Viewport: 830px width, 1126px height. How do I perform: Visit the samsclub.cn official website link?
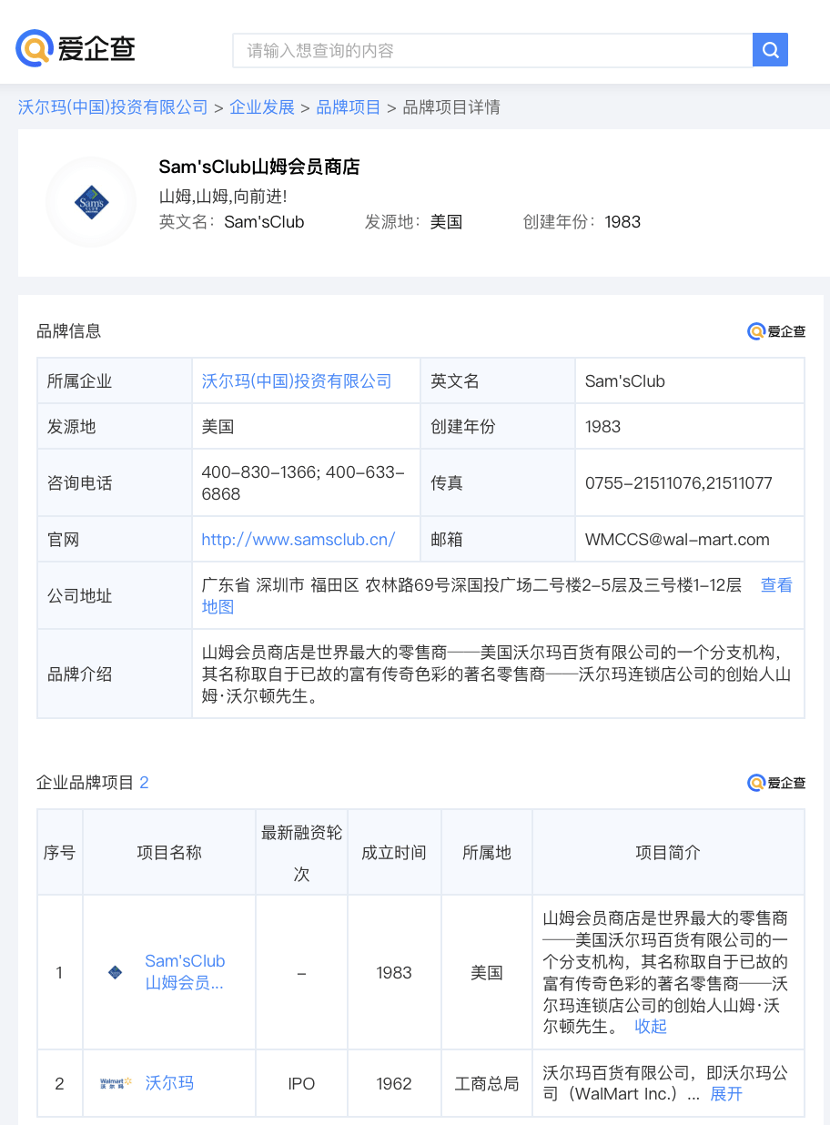pos(298,539)
